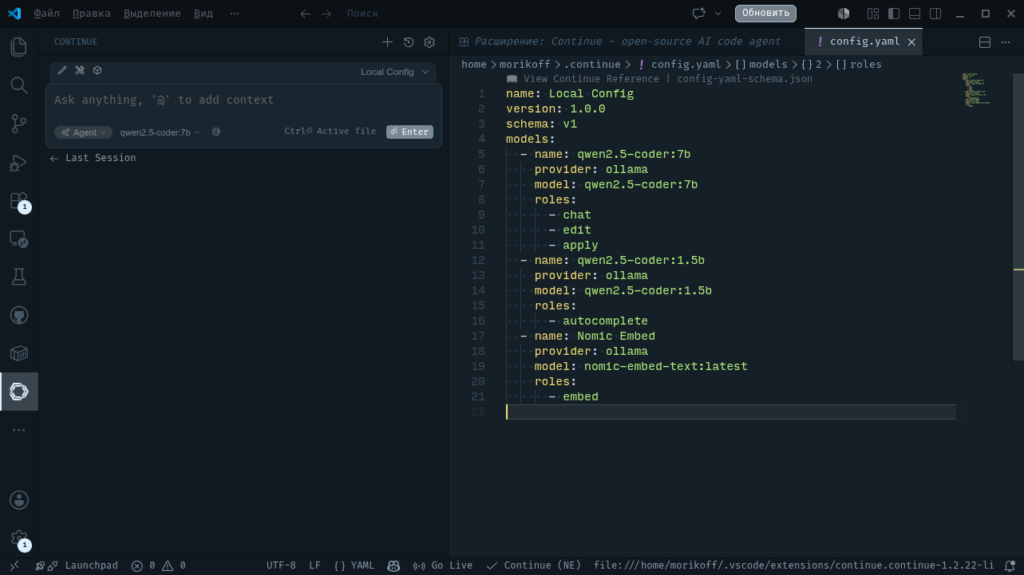Toggle the bottom panel visibility
This screenshot has height=575, width=1024.
(x=915, y=13)
